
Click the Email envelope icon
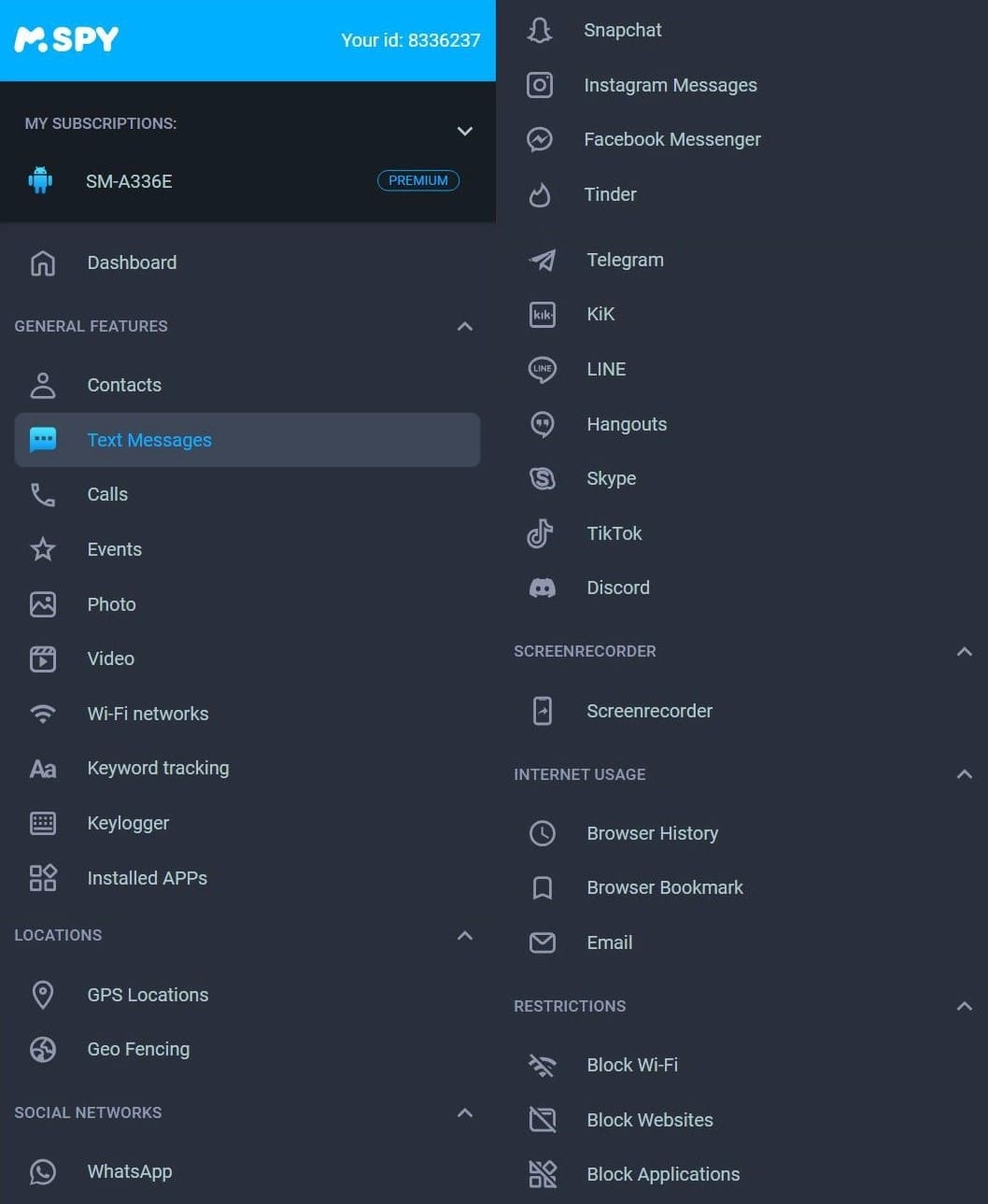click(x=543, y=942)
